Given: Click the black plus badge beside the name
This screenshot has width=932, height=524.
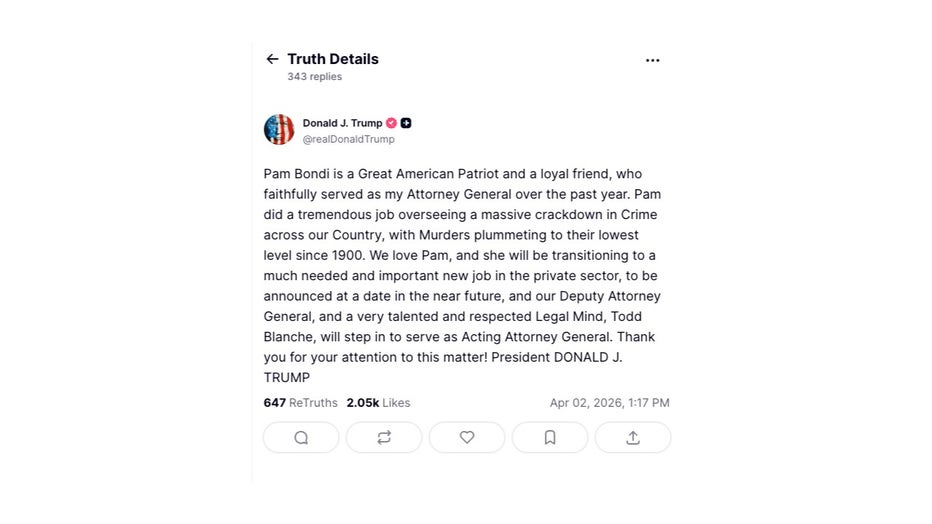Looking at the screenshot, I should click(x=406, y=123).
